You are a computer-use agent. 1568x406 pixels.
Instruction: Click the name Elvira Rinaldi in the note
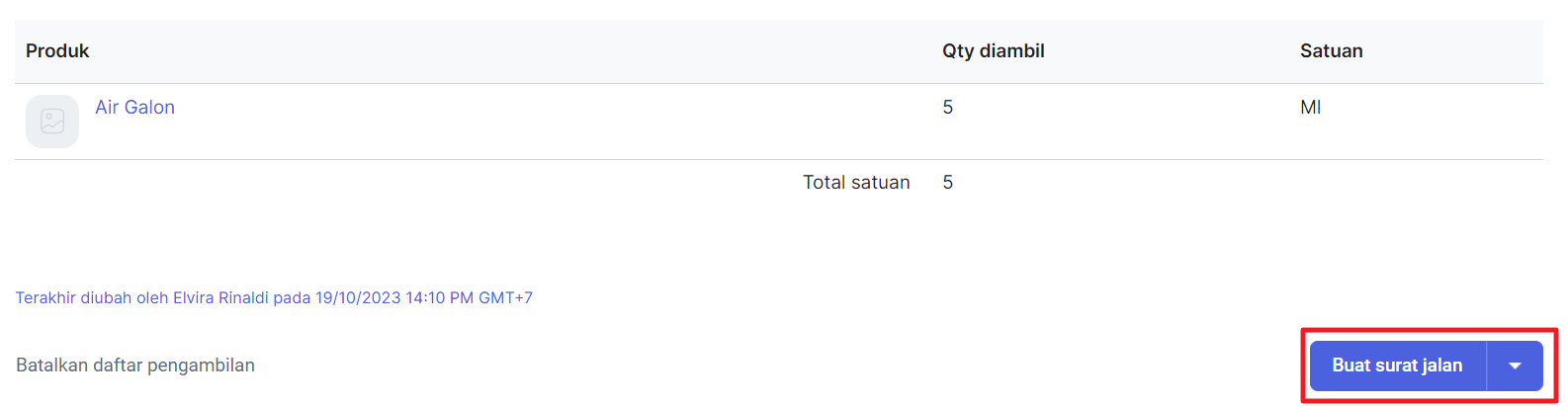coord(220,297)
